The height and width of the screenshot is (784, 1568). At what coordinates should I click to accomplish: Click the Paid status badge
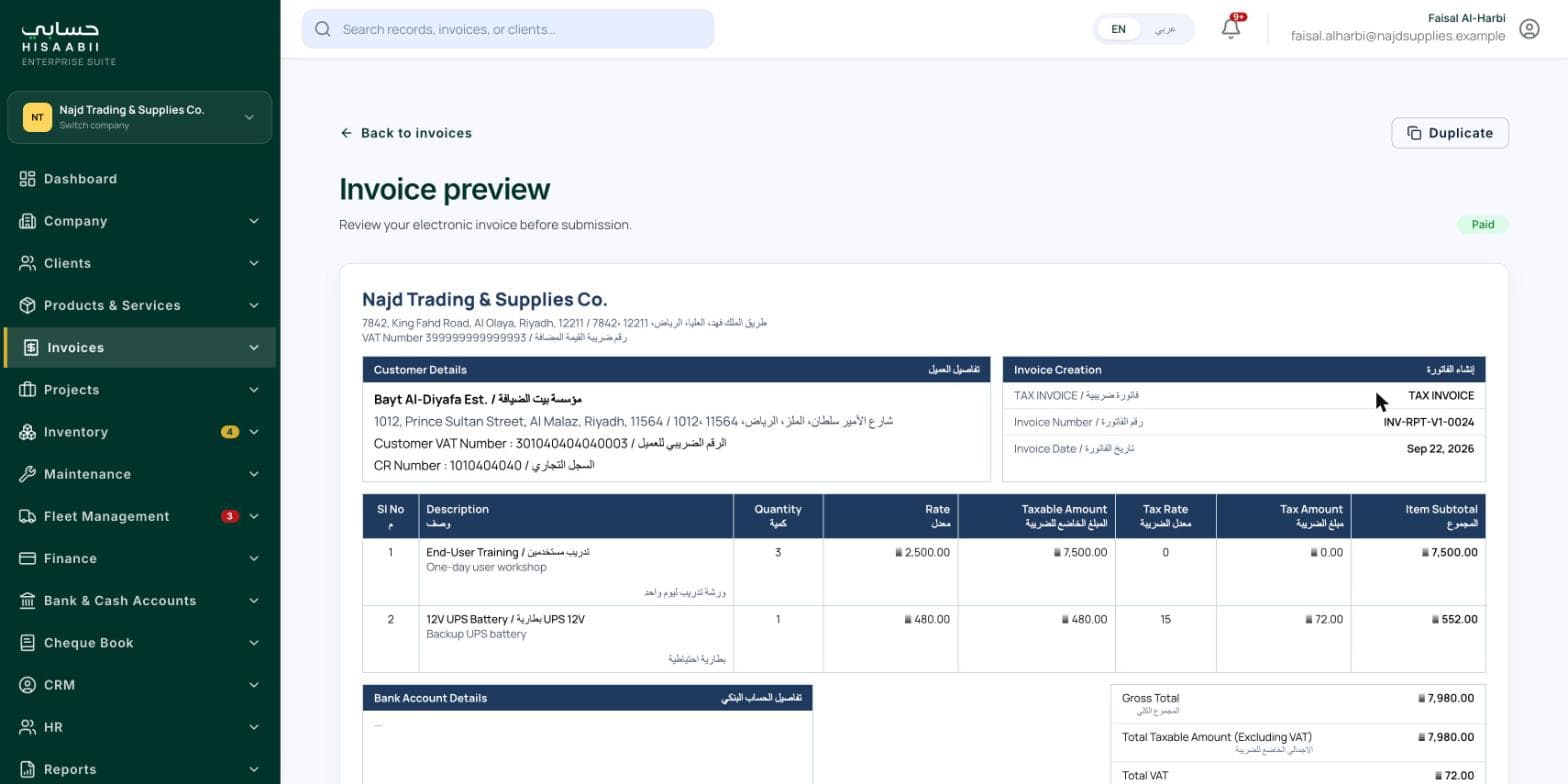pyautogui.click(x=1483, y=225)
